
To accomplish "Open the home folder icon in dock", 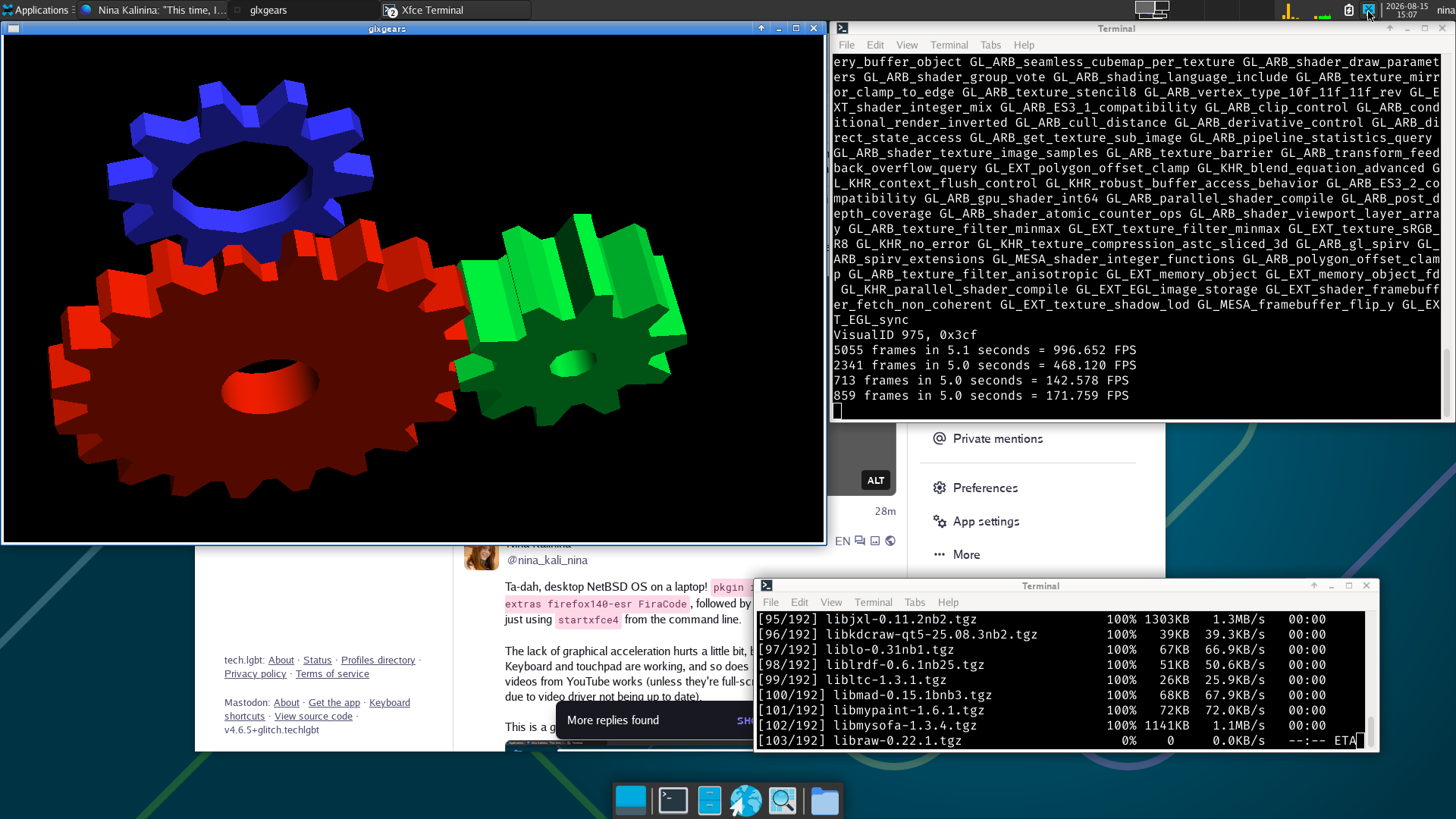I will tap(824, 800).
